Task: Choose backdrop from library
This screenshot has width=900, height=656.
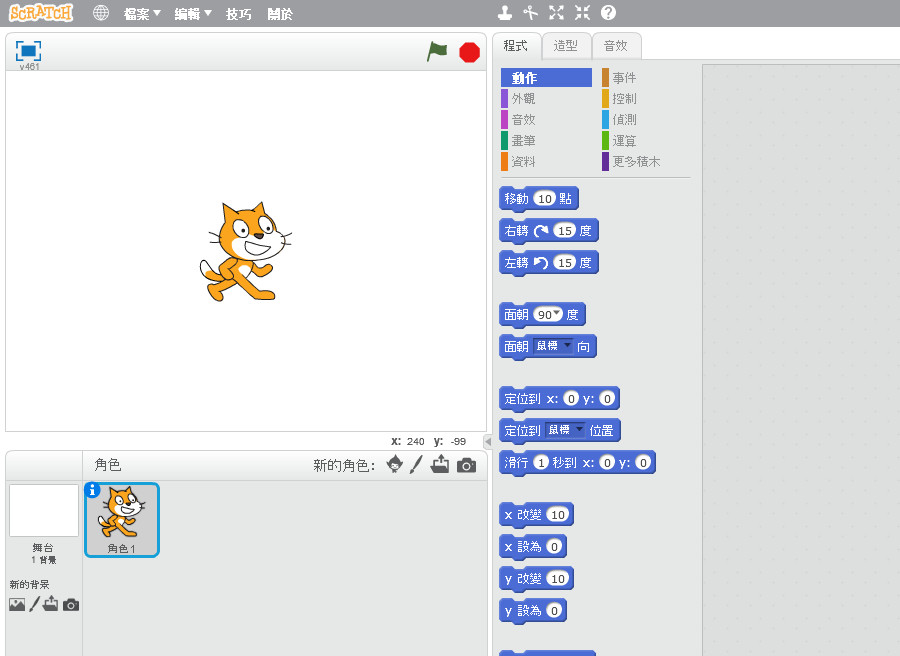Action: tap(17, 604)
